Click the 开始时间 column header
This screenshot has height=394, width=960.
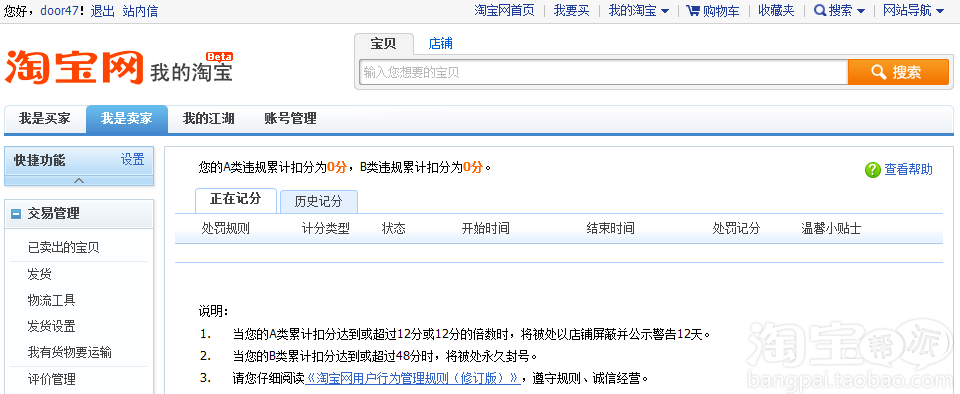[486, 229]
